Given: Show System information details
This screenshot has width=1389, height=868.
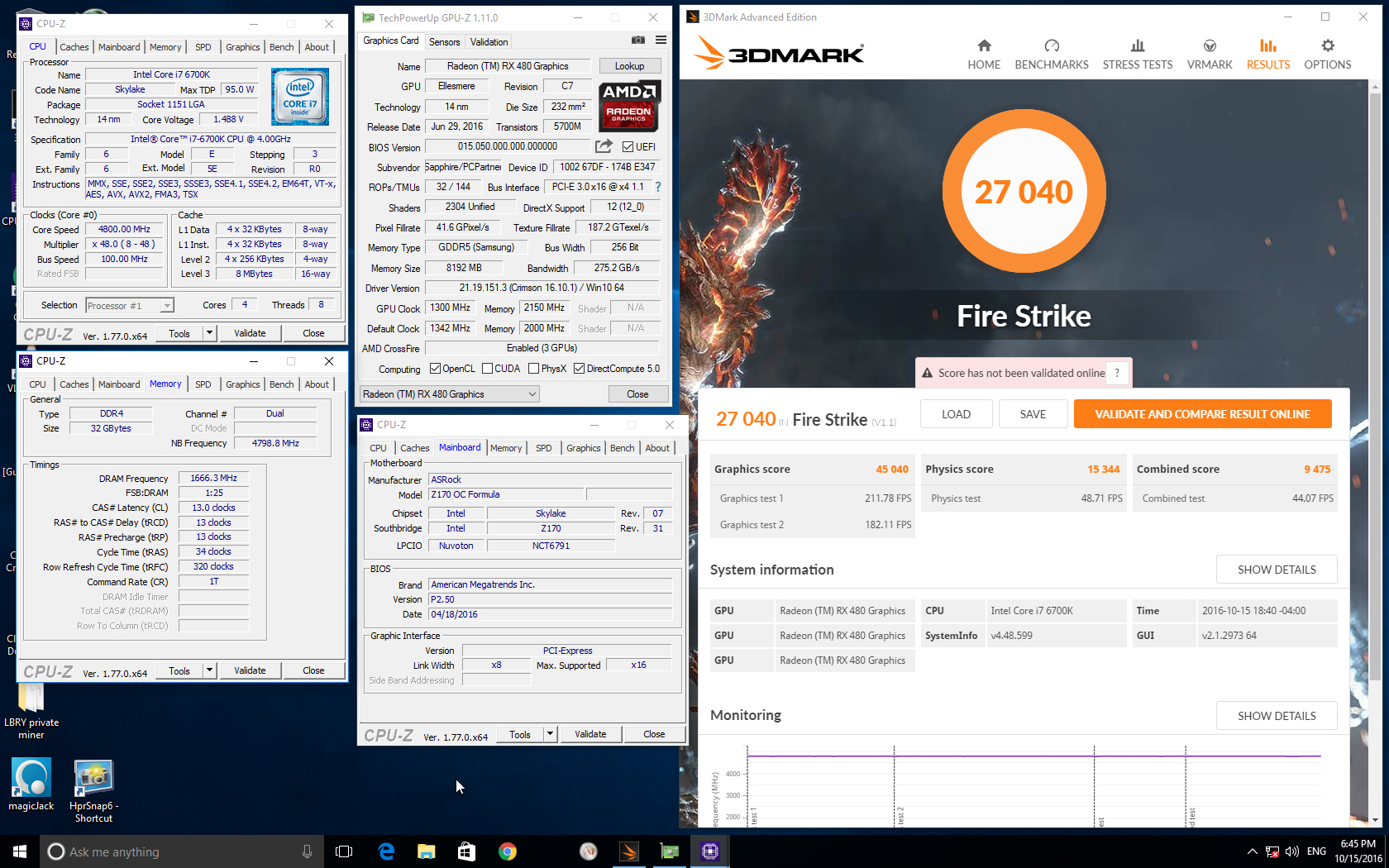Looking at the screenshot, I should 1277,570.
